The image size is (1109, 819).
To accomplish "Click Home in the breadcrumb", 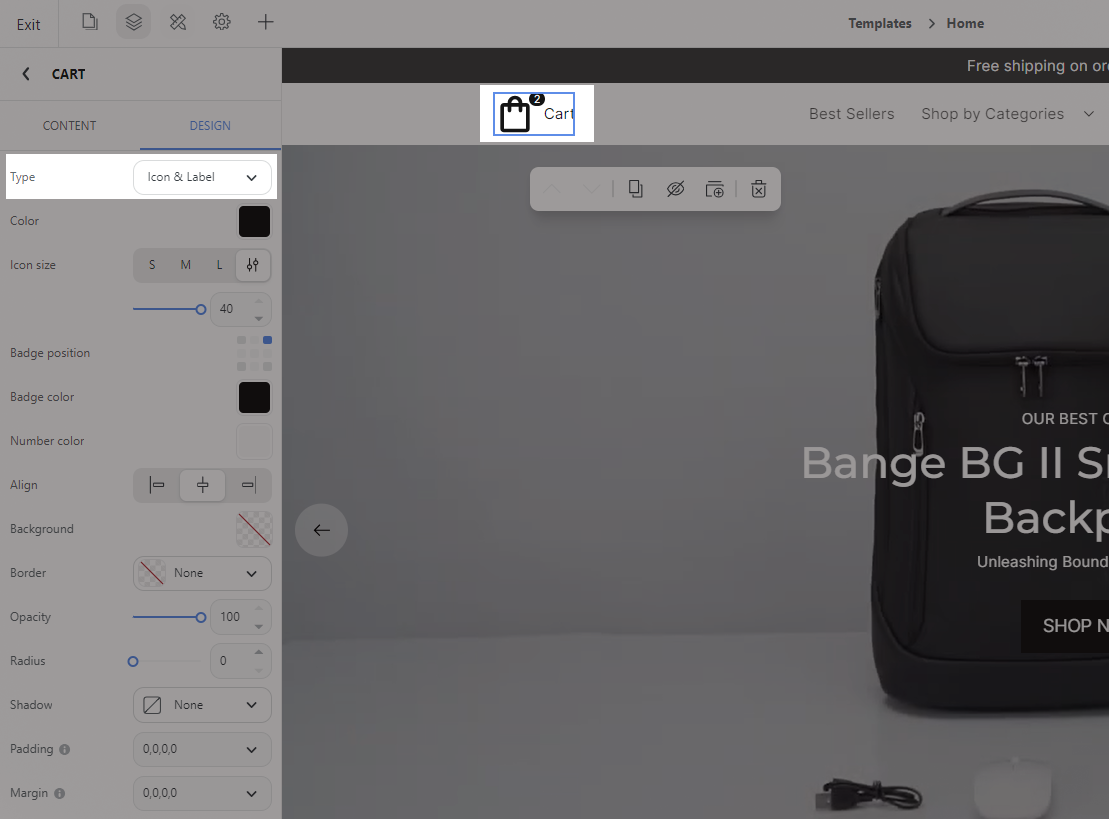I will tap(965, 23).
